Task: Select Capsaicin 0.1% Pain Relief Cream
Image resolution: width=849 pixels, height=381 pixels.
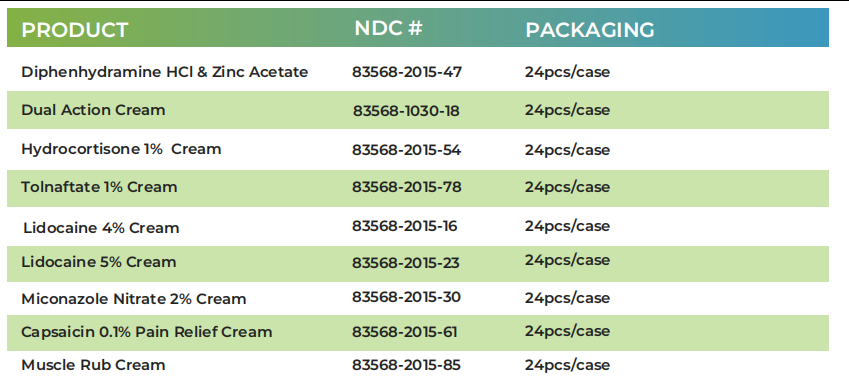Action: pyautogui.click(x=147, y=332)
